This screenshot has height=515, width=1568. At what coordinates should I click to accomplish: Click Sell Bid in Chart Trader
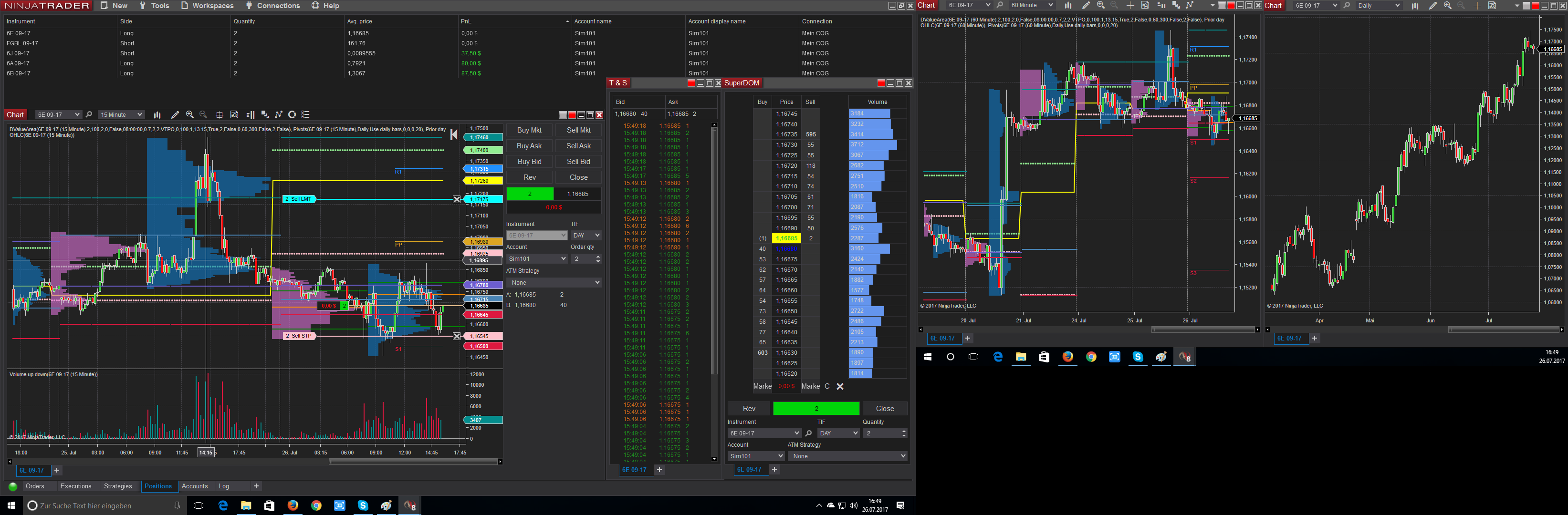coord(578,162)
